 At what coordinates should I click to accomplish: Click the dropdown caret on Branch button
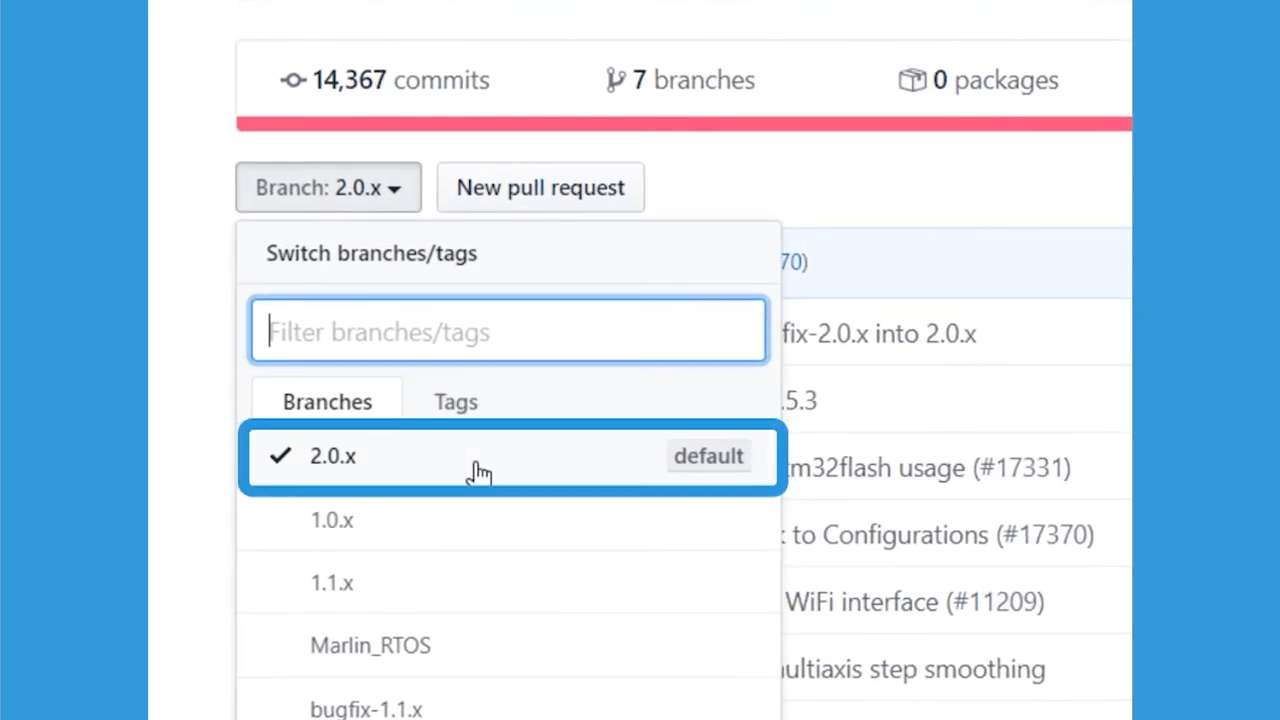(394, 189)
